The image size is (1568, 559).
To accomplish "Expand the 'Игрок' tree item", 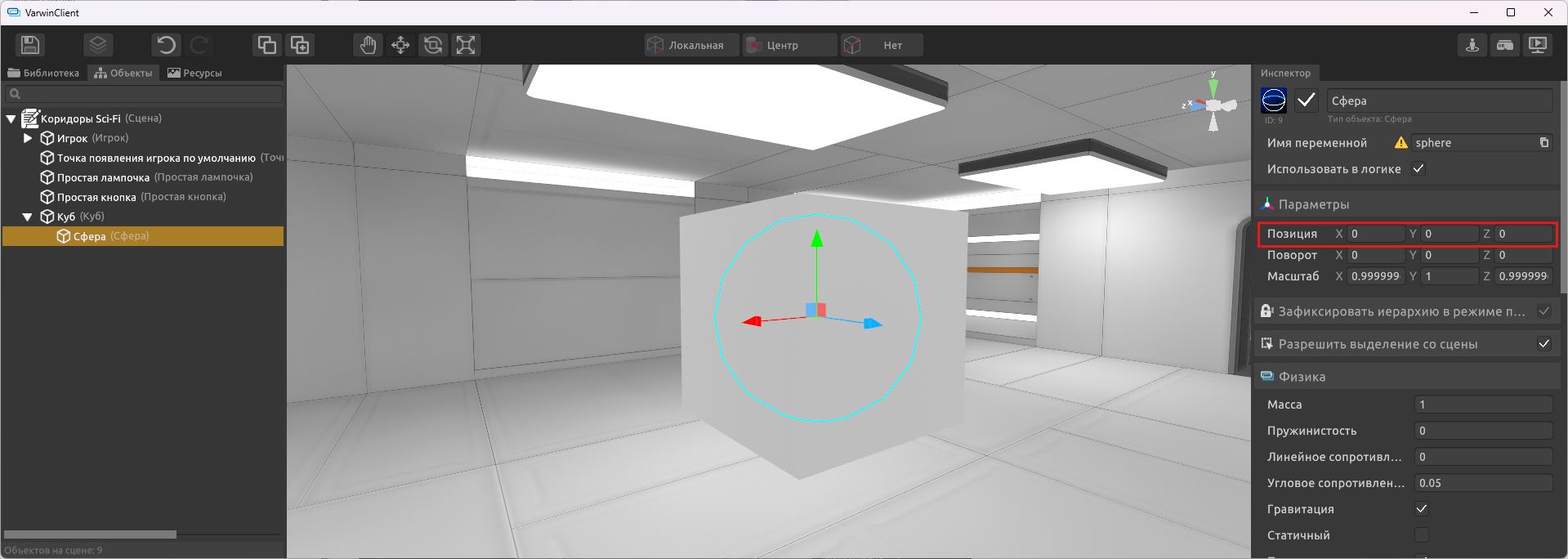I will (29, 138).
